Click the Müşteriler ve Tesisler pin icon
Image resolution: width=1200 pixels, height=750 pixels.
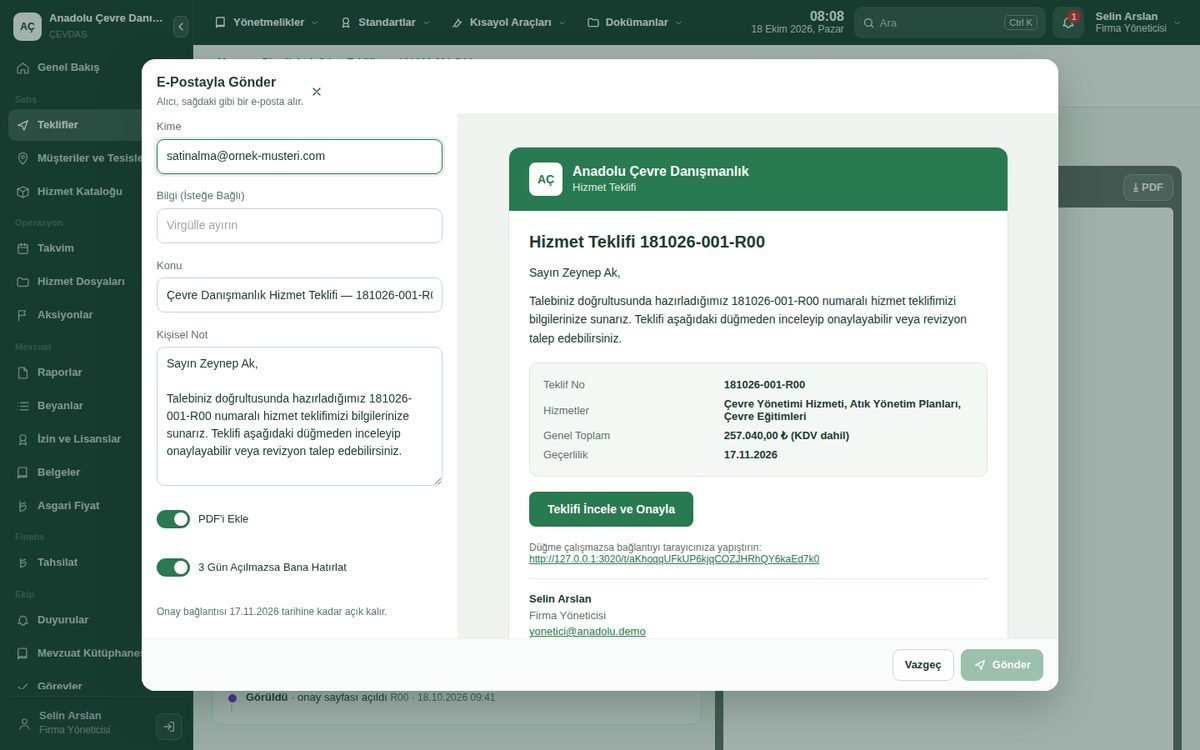tap(23, 158)
